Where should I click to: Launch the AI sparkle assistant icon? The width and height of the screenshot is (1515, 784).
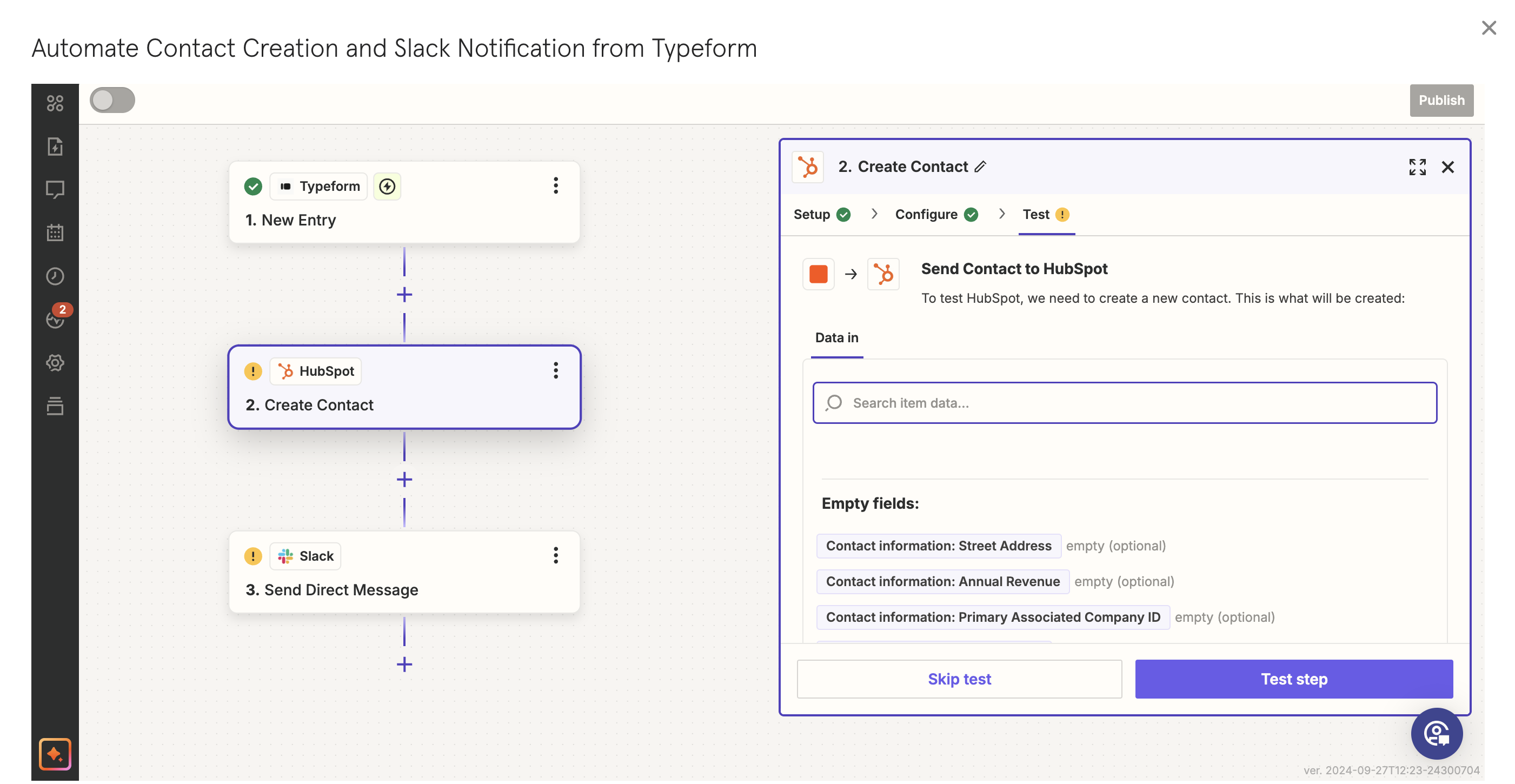(55, 754)
